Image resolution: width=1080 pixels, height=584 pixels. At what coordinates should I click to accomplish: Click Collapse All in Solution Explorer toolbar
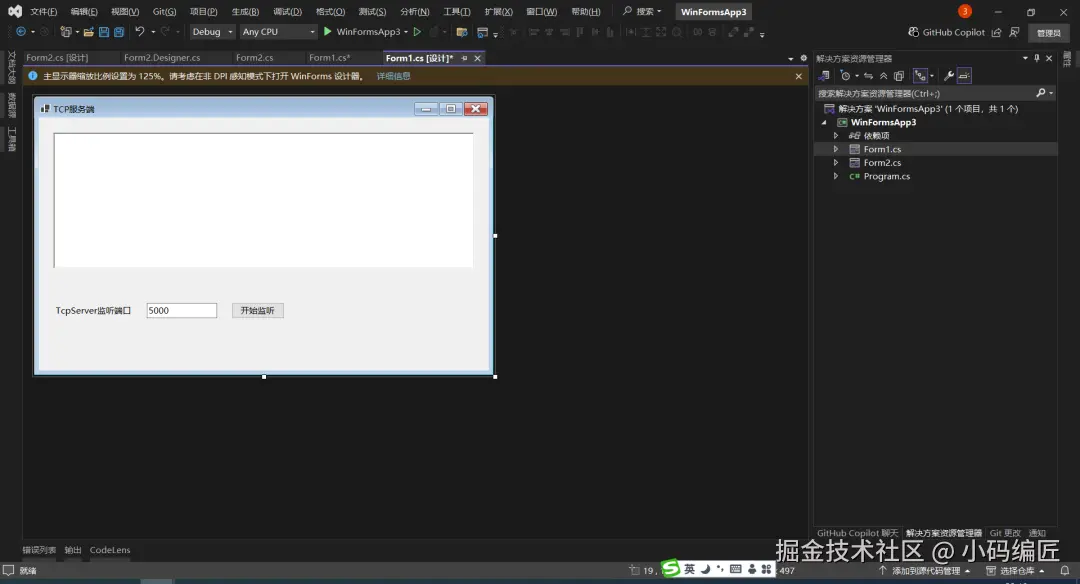coord(883,76)
